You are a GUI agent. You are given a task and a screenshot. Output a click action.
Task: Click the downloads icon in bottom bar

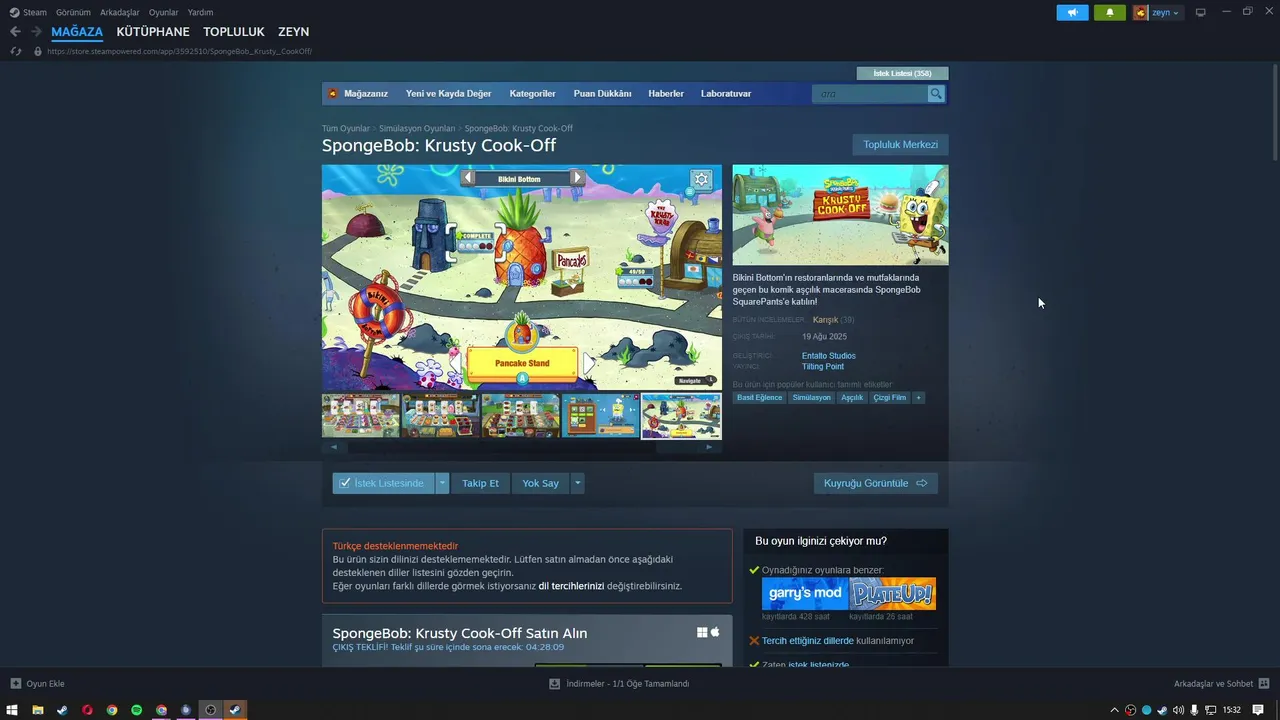tap(554, 684)
